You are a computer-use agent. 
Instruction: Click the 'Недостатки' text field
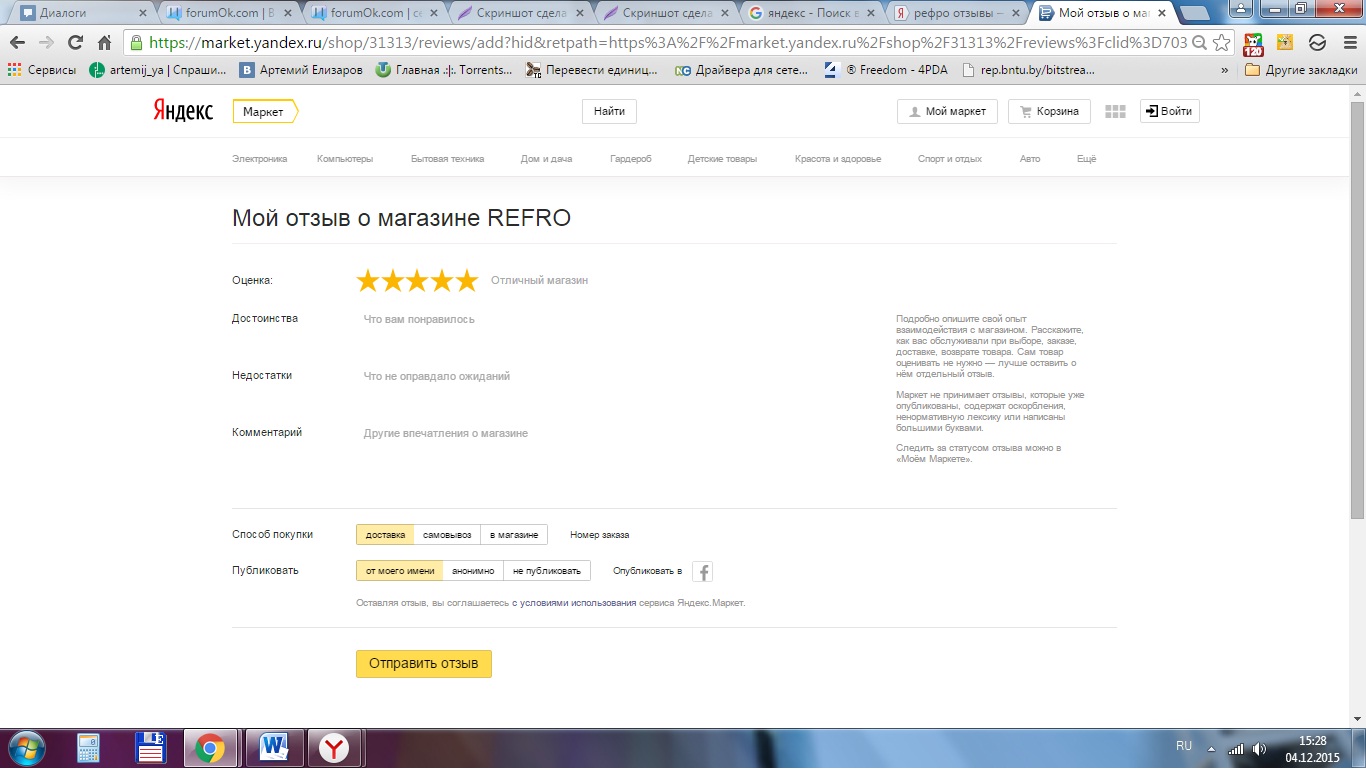coord(615,377)
